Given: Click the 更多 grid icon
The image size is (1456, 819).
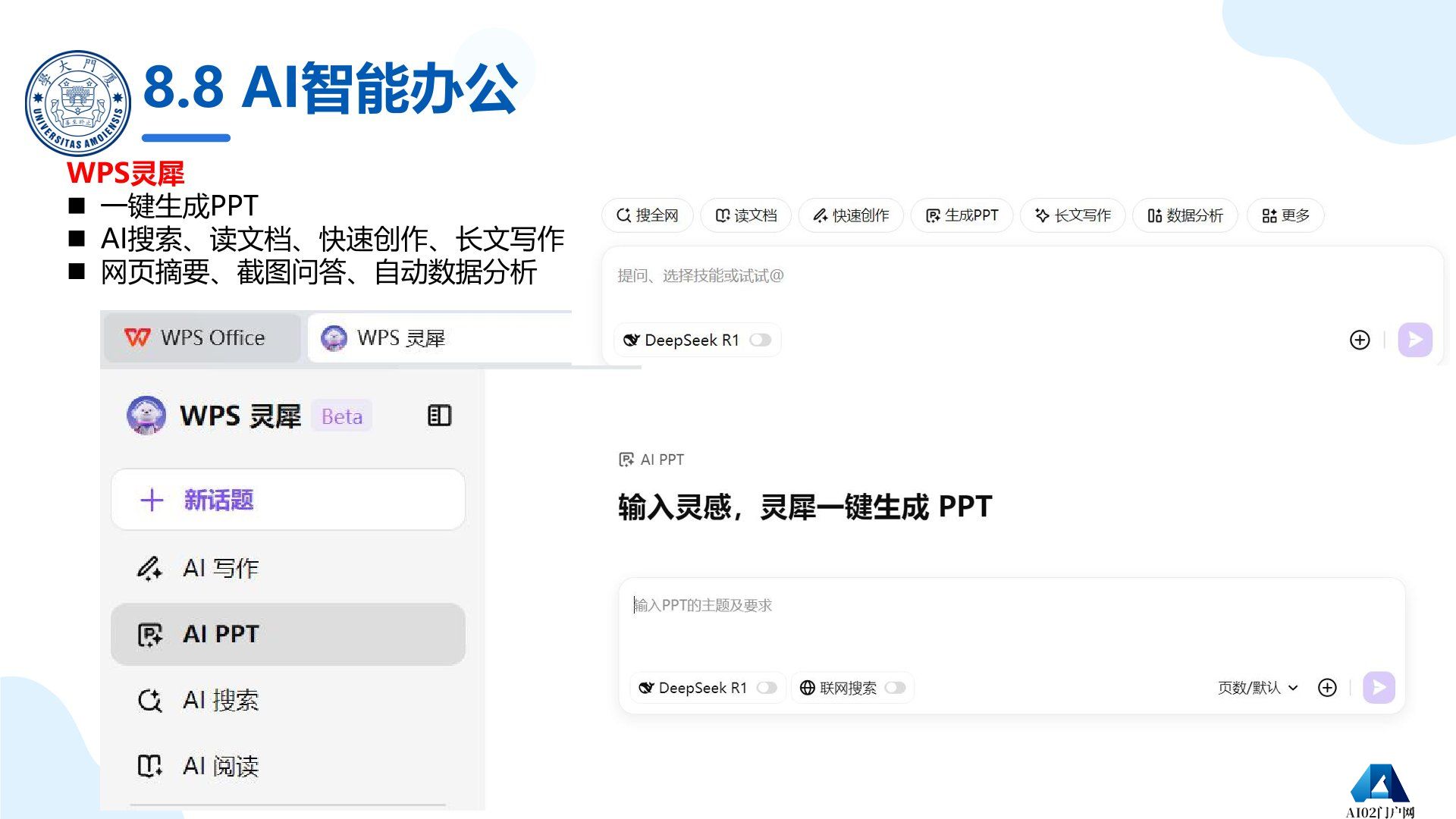Looking at the screenshot, I should point(1269,215).
